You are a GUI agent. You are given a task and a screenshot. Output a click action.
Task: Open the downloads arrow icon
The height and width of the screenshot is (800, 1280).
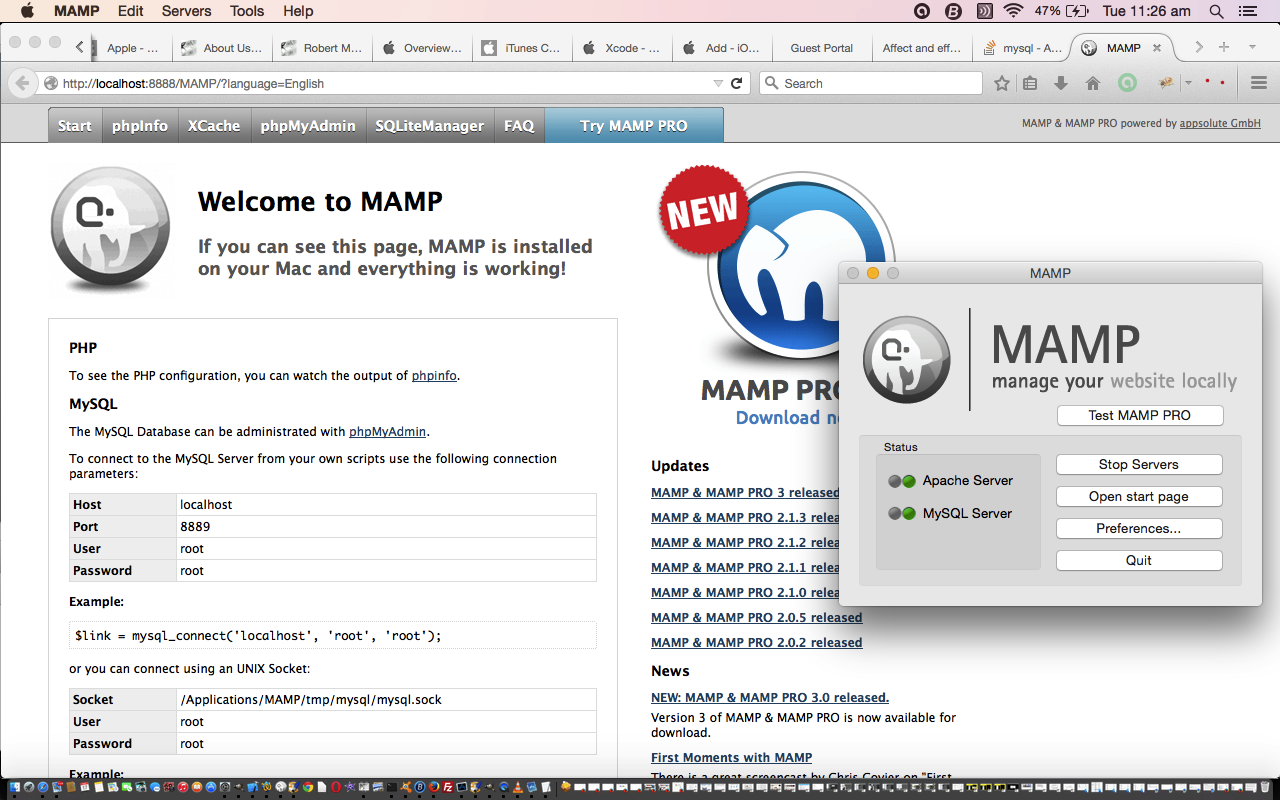point(1061,84)
